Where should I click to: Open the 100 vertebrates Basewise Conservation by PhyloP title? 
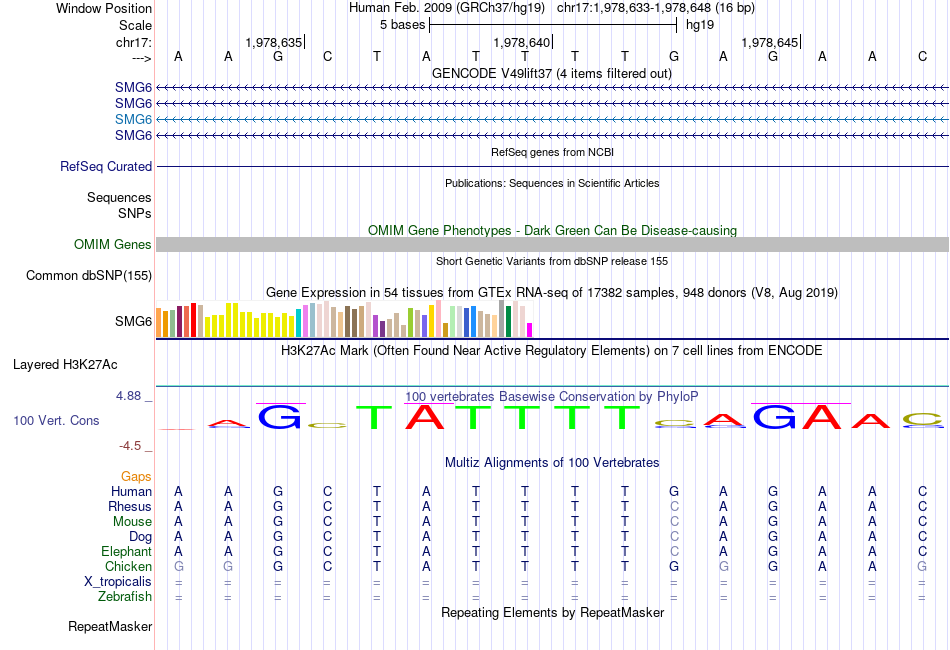tap(552, 397)
